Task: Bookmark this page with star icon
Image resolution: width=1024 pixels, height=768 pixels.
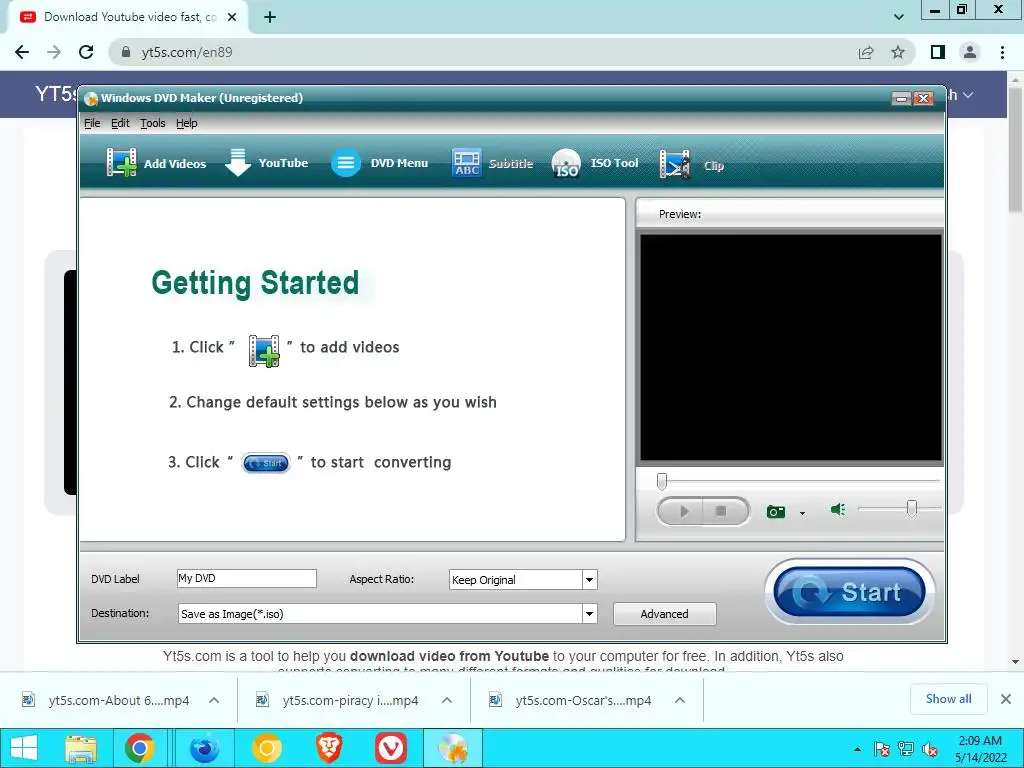Action: coord(898,52)
